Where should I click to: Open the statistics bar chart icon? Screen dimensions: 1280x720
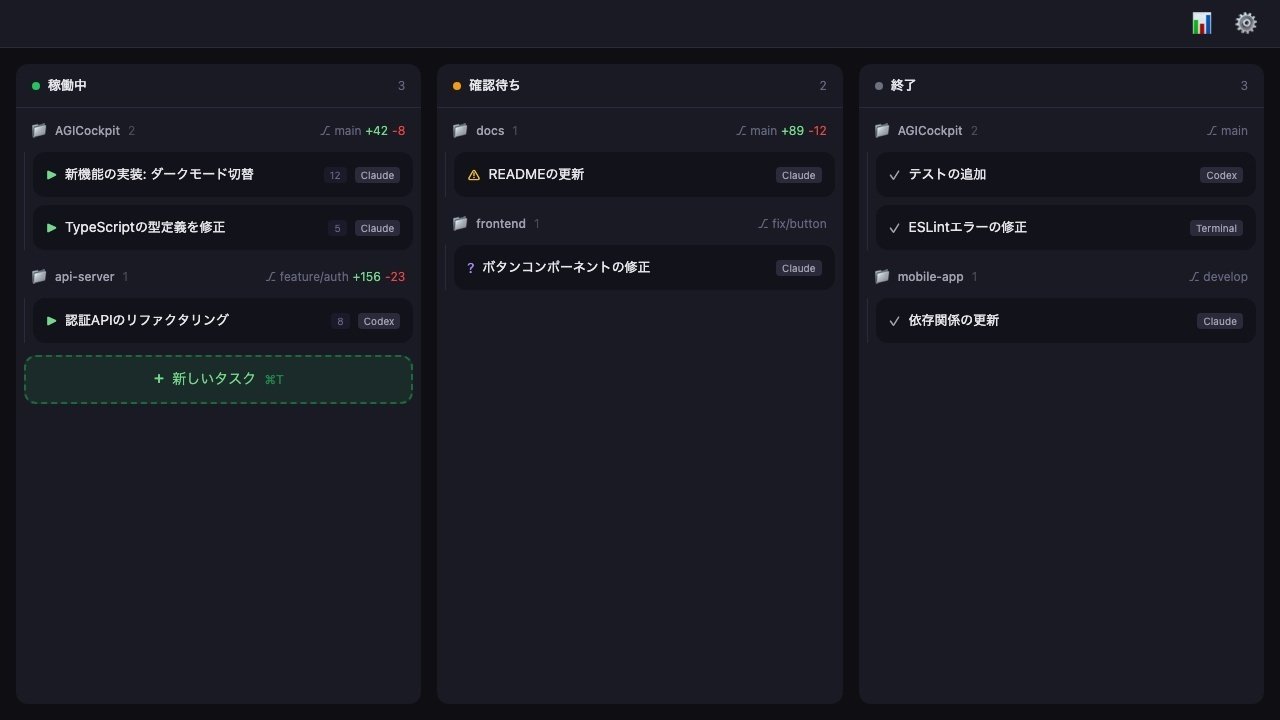[1201, 23]
